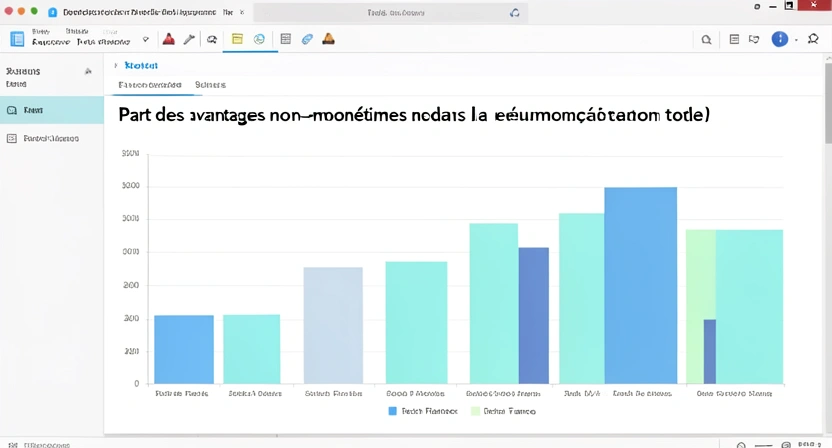Viewport: 832px width, 448px height.
Task: Click the blue globe icon in toolbar
Action: pos(259,39)
